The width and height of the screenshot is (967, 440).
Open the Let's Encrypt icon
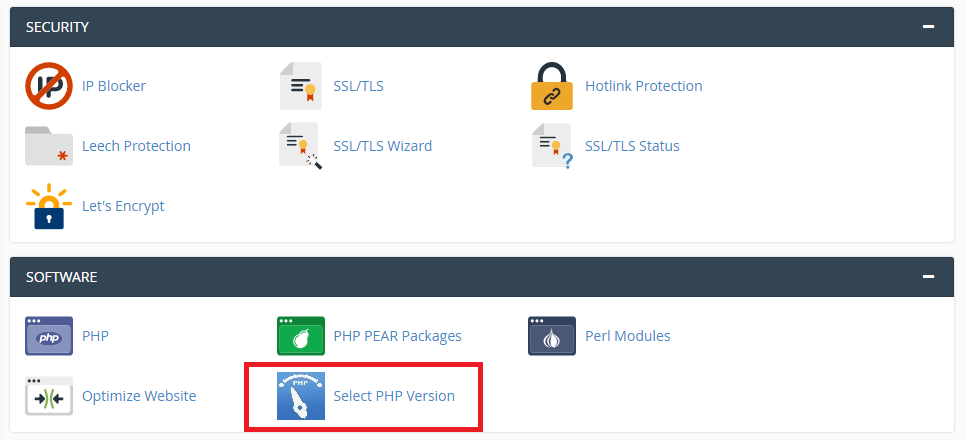[x=49, y=206]
